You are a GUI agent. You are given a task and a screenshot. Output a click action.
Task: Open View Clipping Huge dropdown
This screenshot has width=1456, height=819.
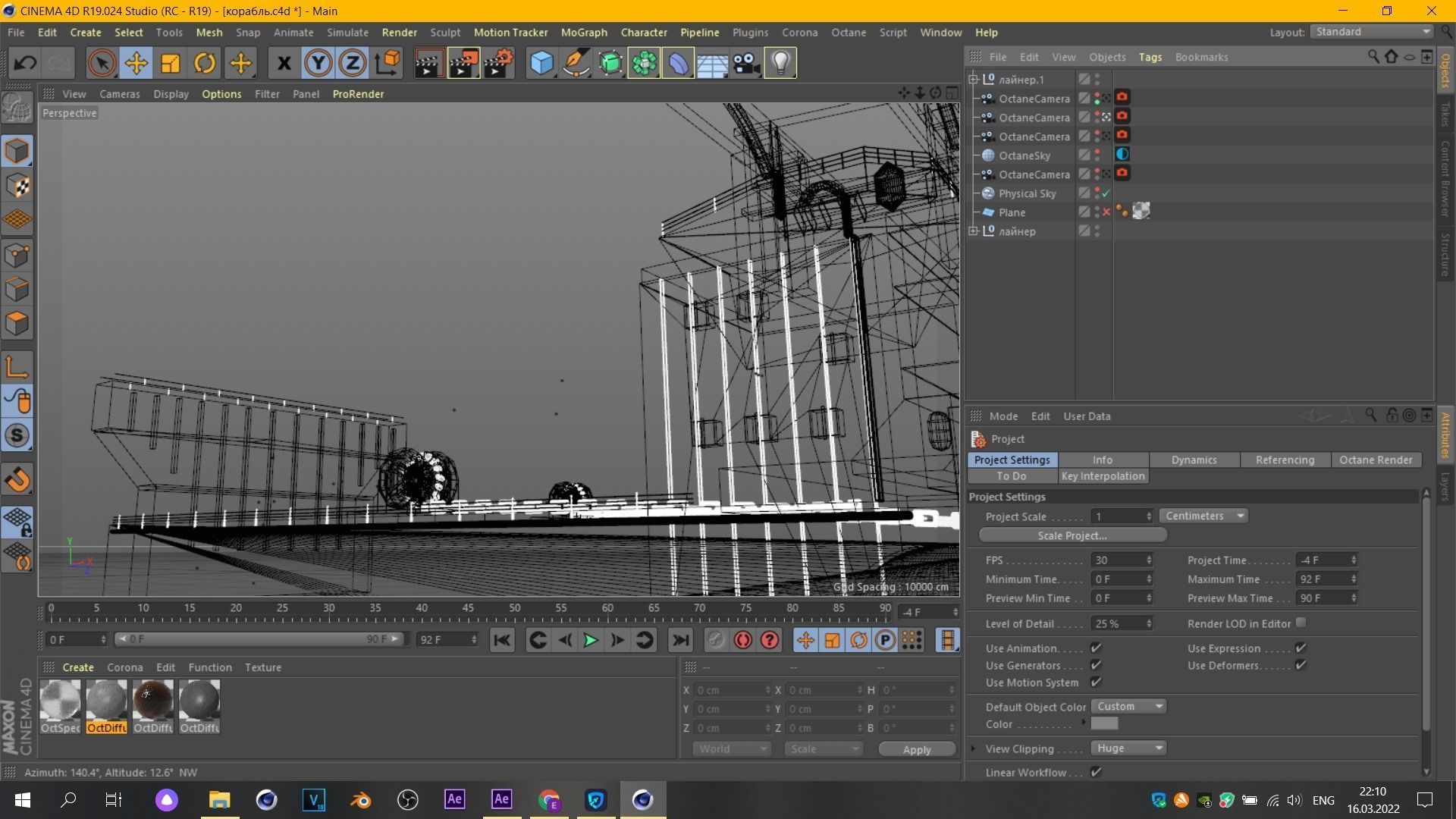pyautogui.click(x=1128, y=748)
